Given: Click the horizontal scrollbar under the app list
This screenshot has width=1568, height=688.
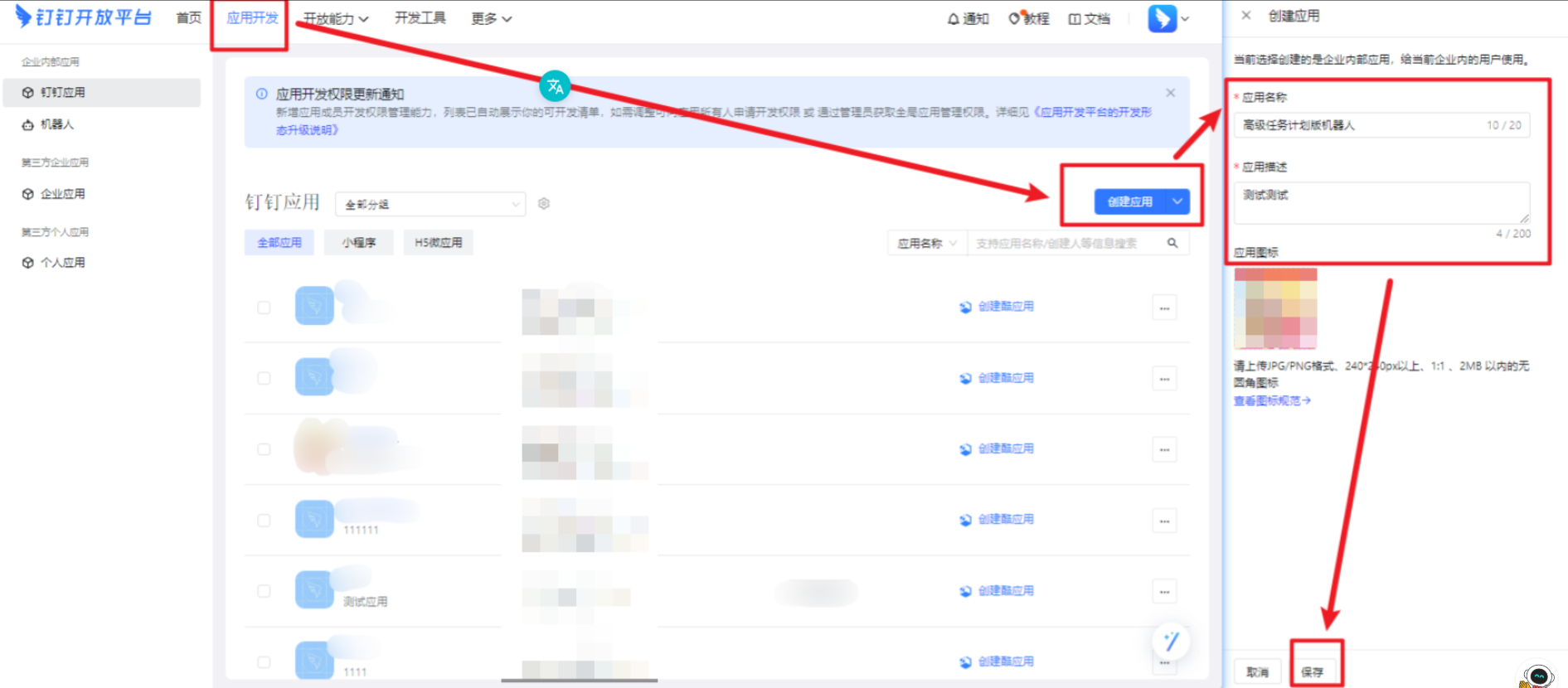Looking at the screenshot, I should point(579,681).
